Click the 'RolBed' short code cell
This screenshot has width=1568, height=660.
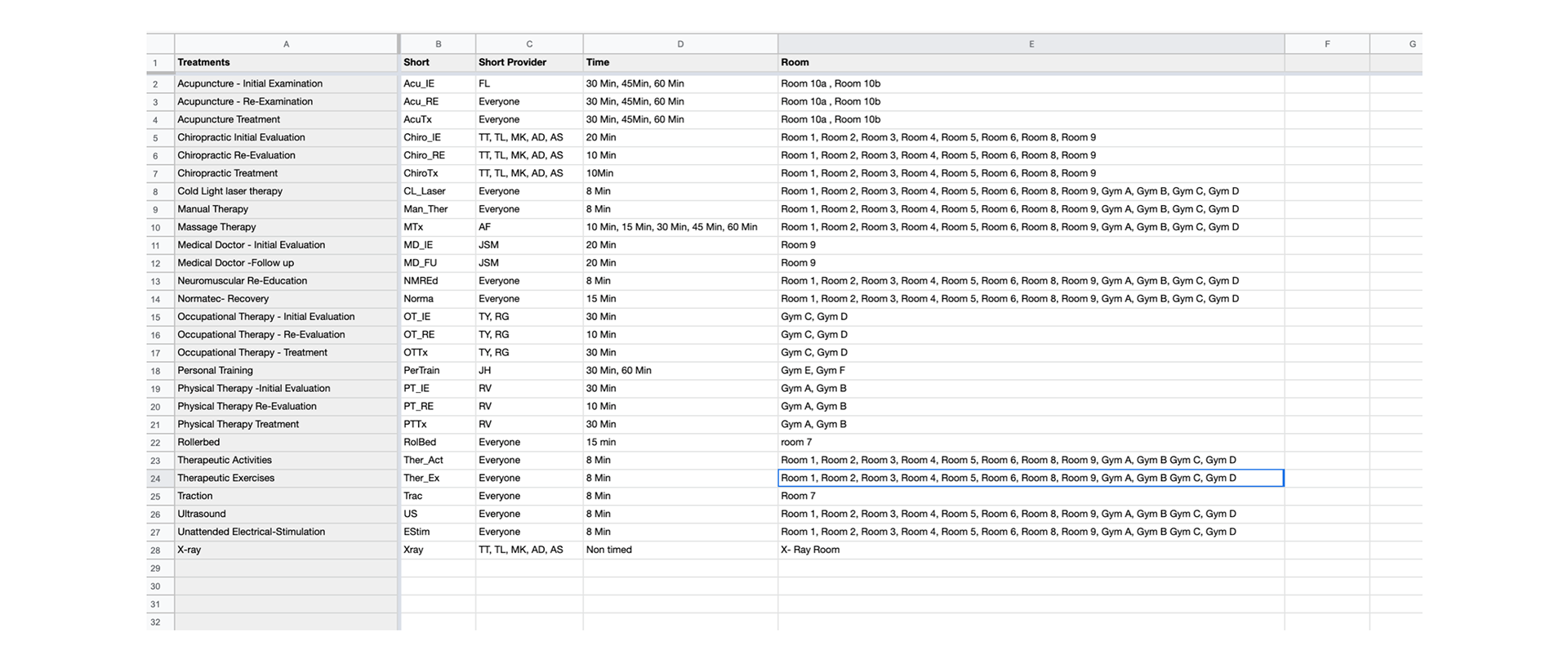click(439, 443)
